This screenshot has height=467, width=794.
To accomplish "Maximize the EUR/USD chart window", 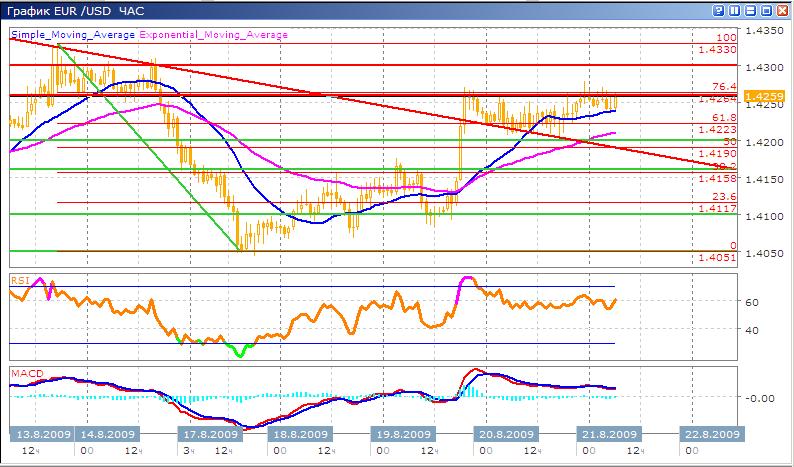I will pyautogui.click(x=767, y=9).
